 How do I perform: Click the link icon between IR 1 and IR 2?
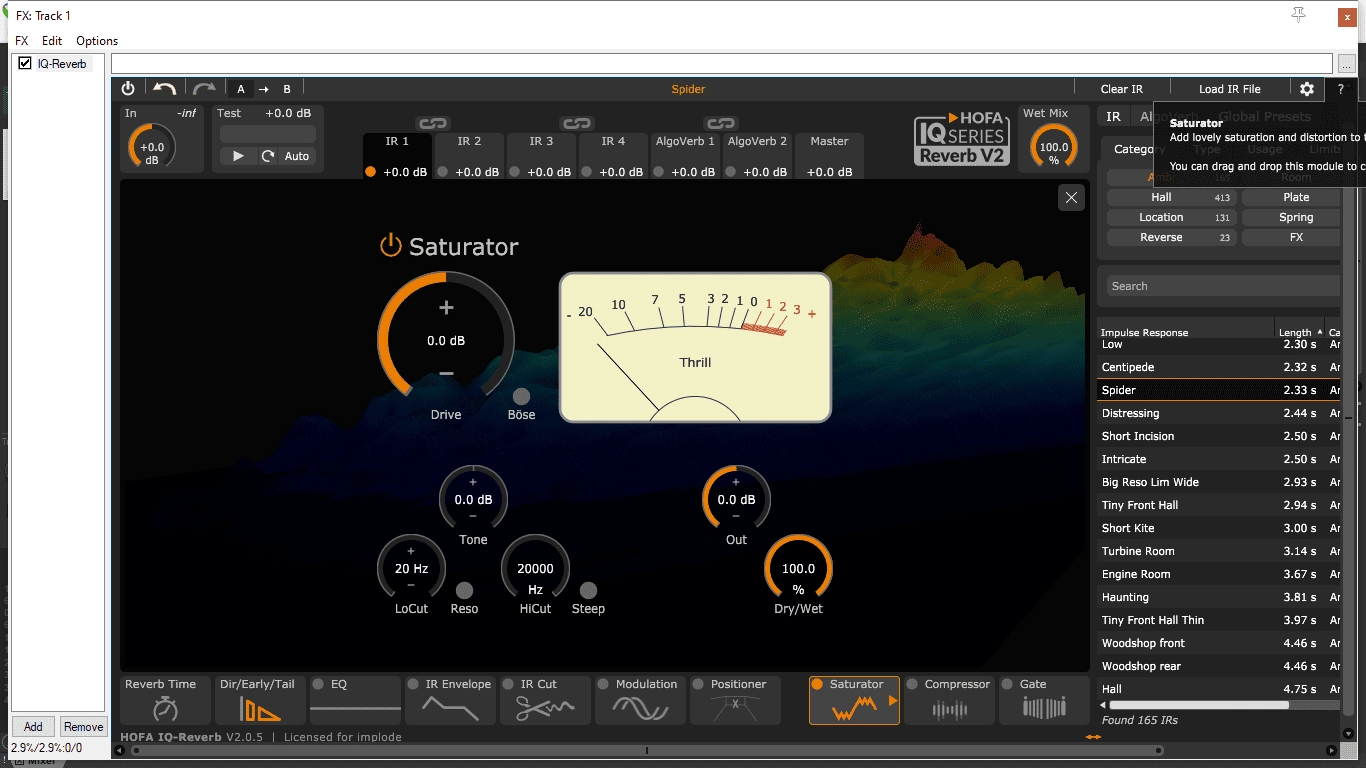(433, 123)
